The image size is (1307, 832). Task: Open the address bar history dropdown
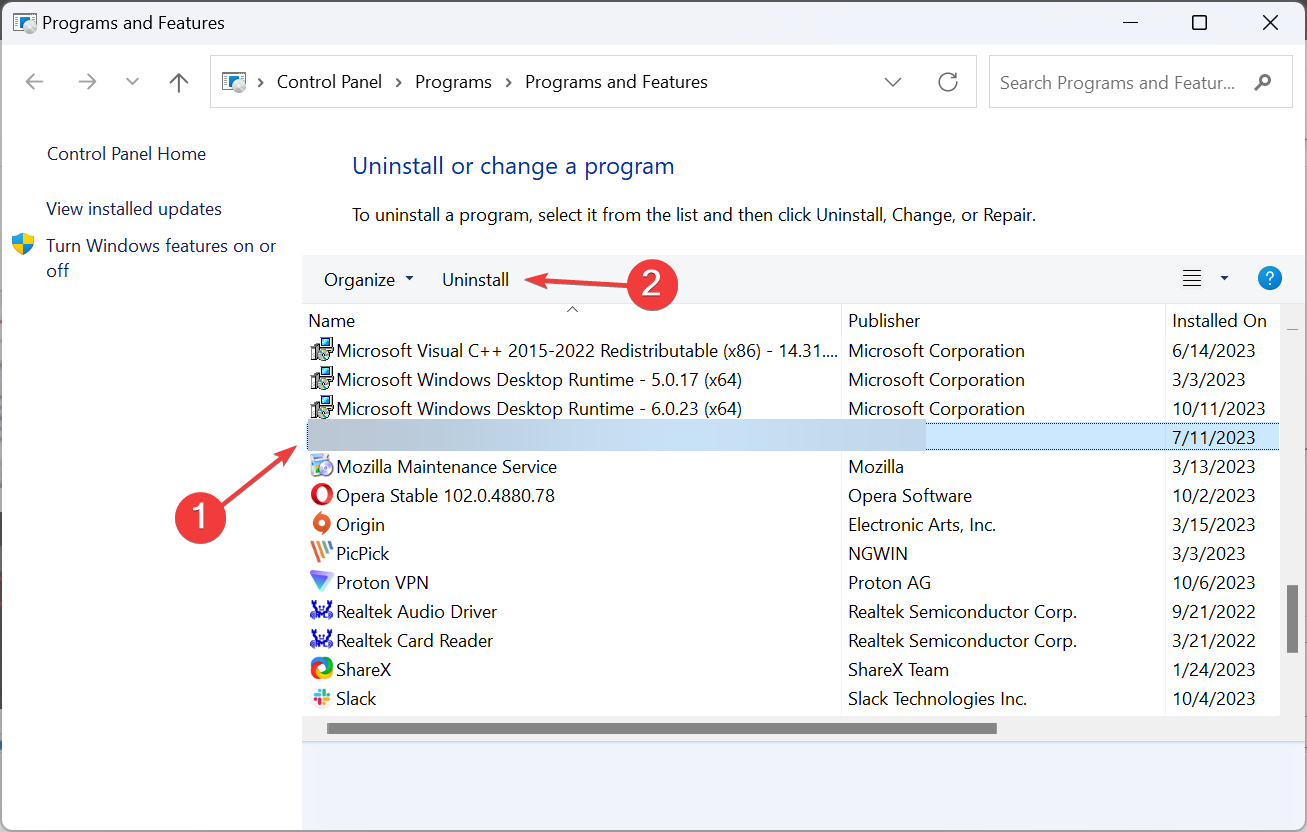point(893,82)
